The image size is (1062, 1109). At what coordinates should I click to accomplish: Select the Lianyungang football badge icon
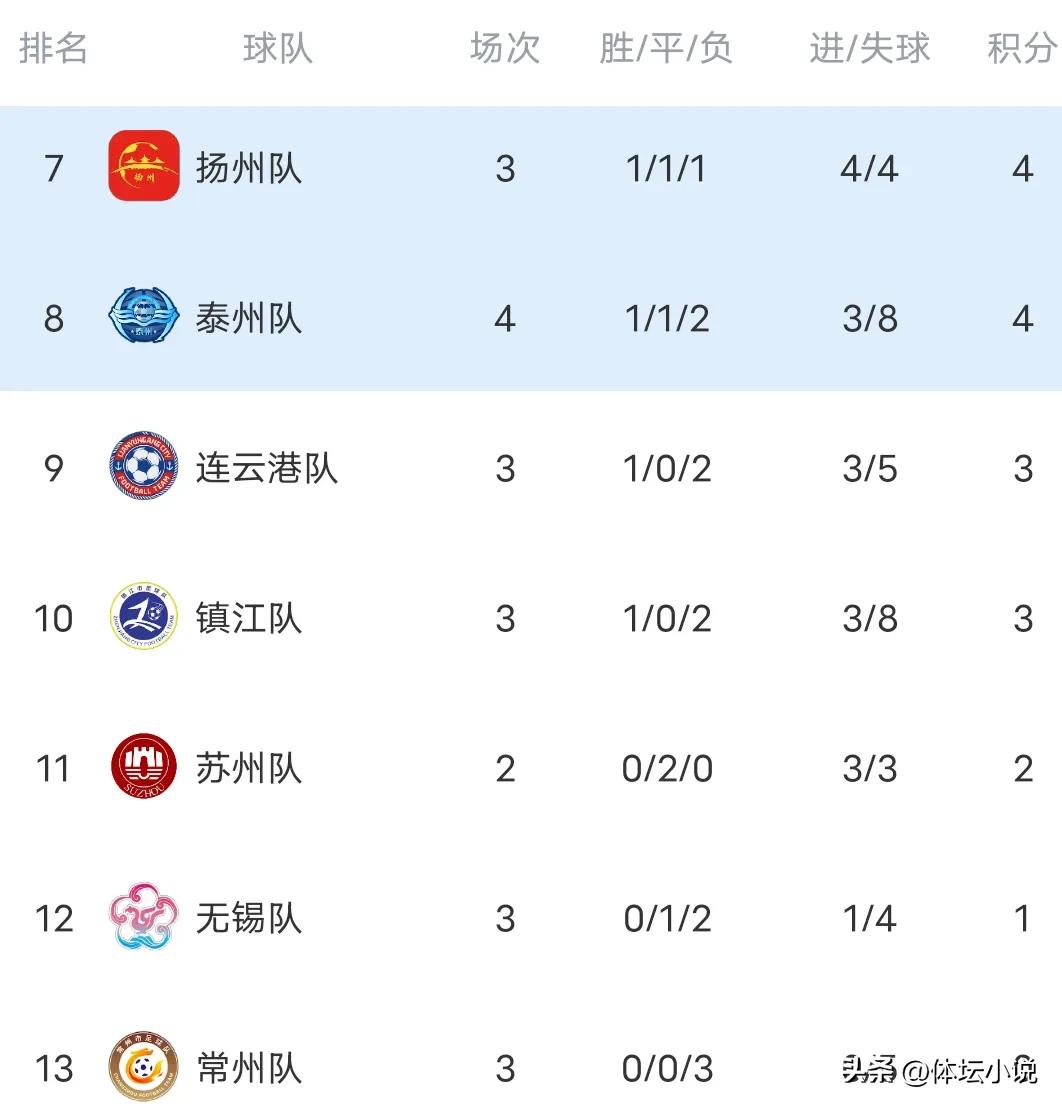(144, 465)
